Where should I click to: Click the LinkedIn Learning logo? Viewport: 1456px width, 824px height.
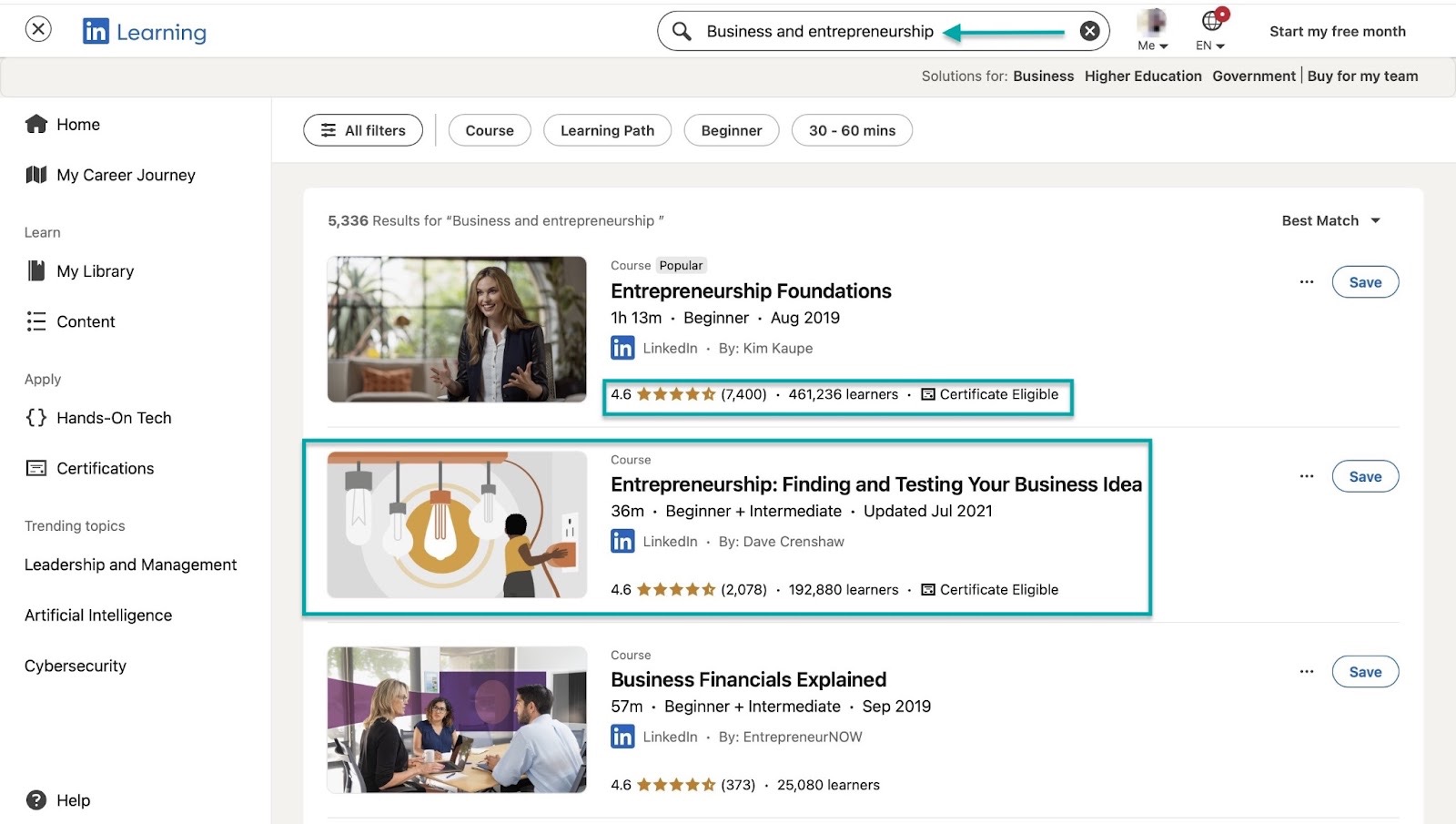[x=144, y=31]
